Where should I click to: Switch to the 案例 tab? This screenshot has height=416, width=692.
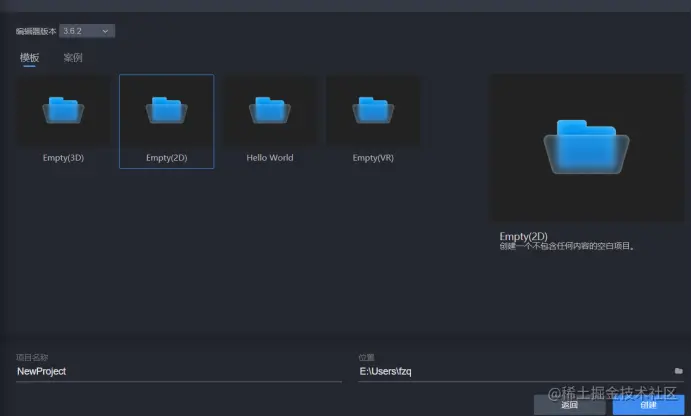pyautogui.click(x=73, y=58)
